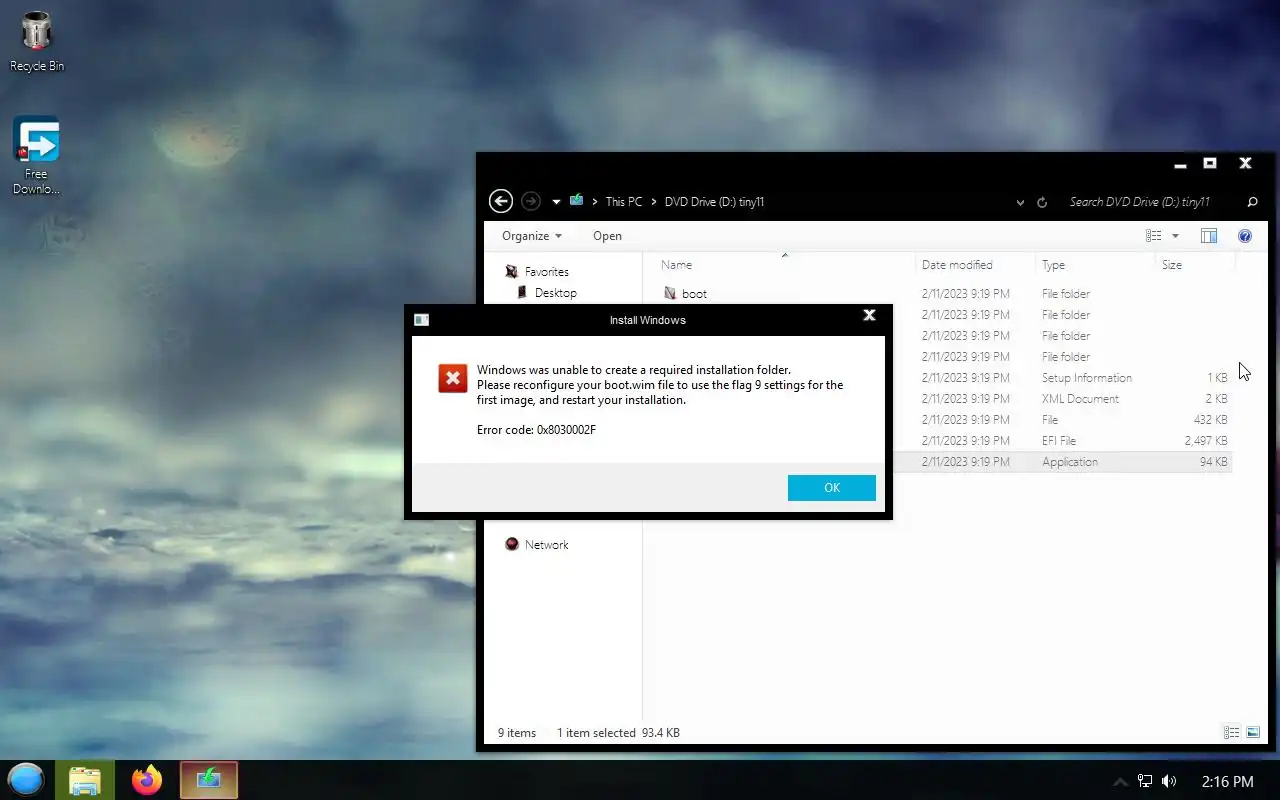Open Explorer help via question mark icon

(x=1245, y=236)
